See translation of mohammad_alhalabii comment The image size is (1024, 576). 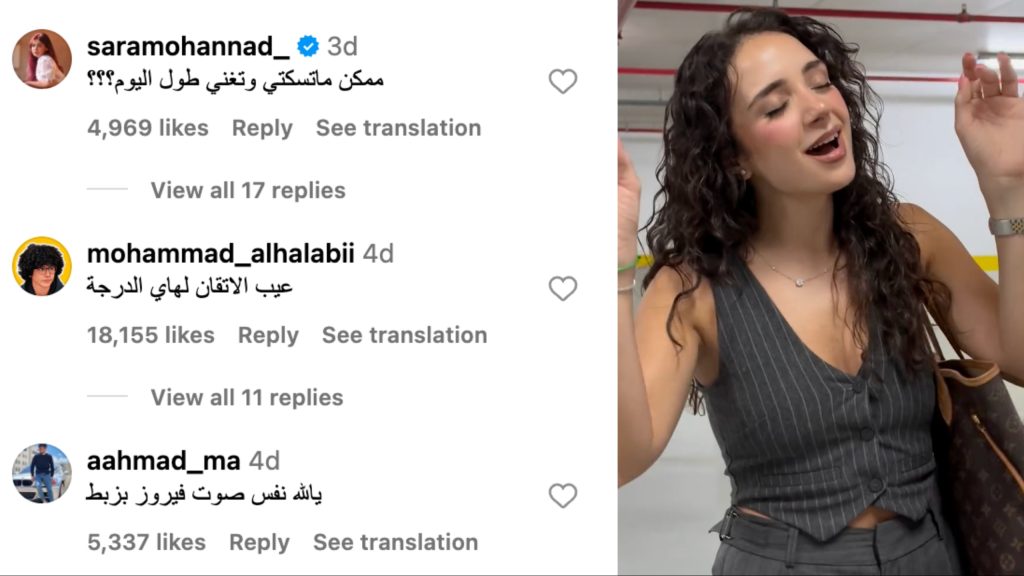click(x=404, y=335)
